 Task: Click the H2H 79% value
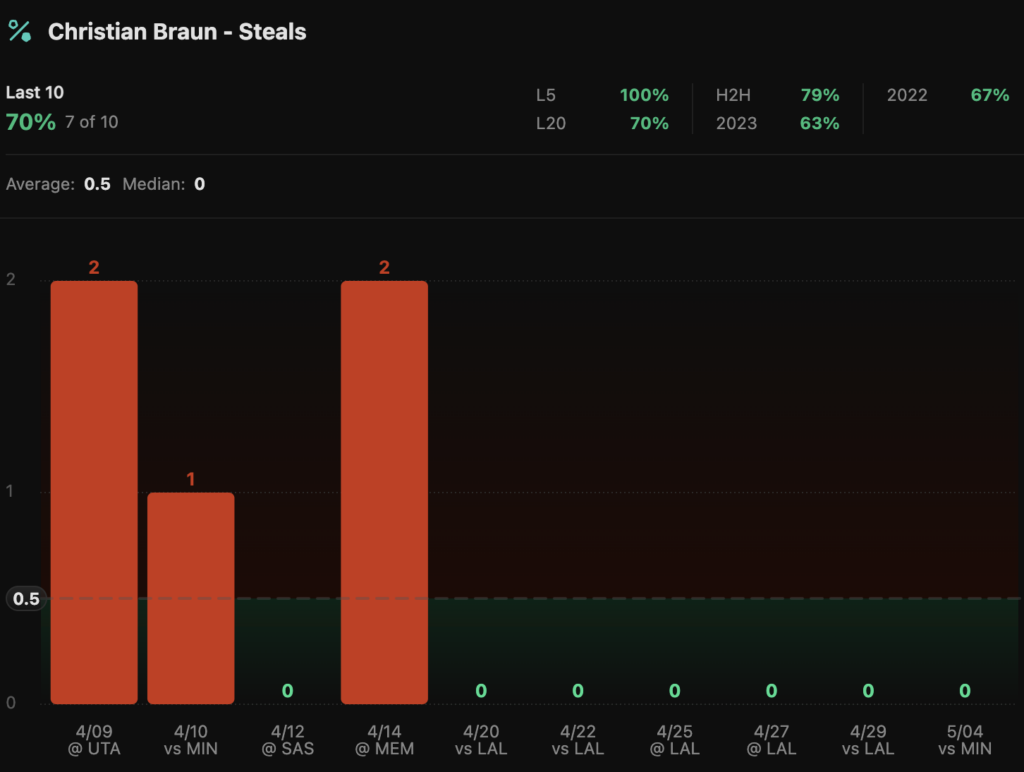[x=820, y=95]
